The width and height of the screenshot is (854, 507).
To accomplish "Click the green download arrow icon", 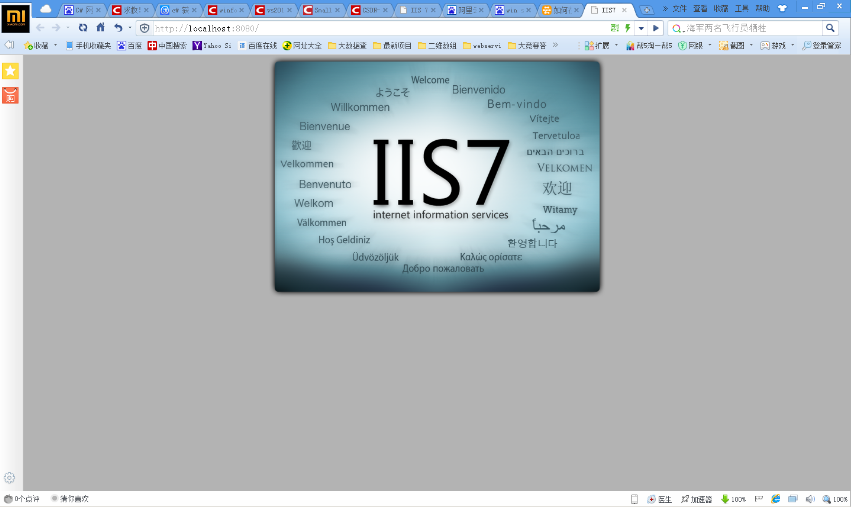I will 725,499.
